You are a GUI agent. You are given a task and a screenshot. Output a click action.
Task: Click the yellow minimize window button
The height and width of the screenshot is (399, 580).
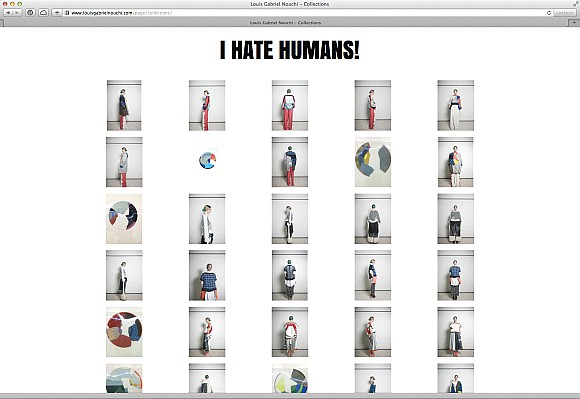click(x=12, y=4)
